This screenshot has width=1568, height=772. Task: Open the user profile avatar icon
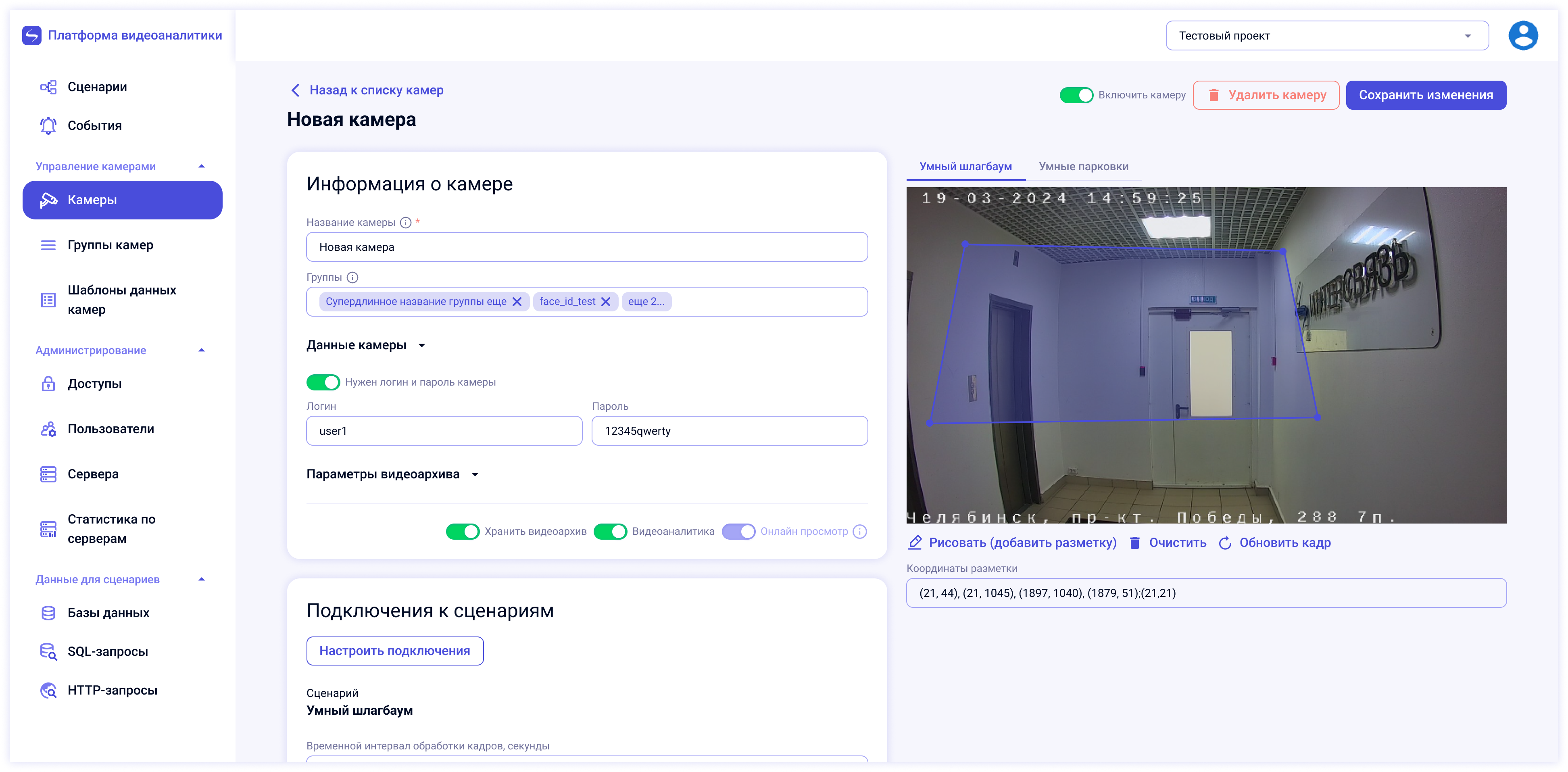[1523, 35]
